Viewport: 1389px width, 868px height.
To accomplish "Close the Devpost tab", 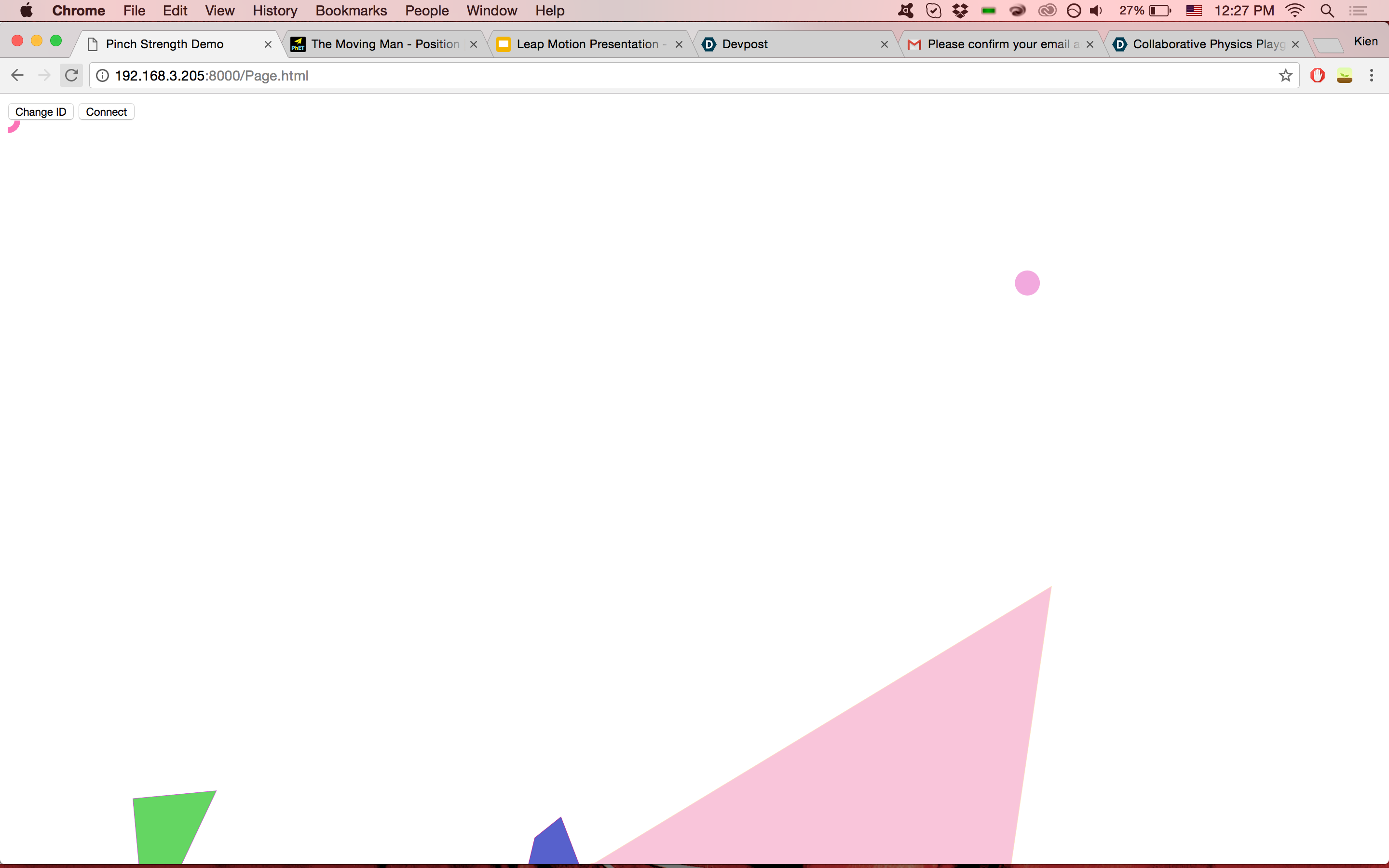I will click(x=884, y=44).
